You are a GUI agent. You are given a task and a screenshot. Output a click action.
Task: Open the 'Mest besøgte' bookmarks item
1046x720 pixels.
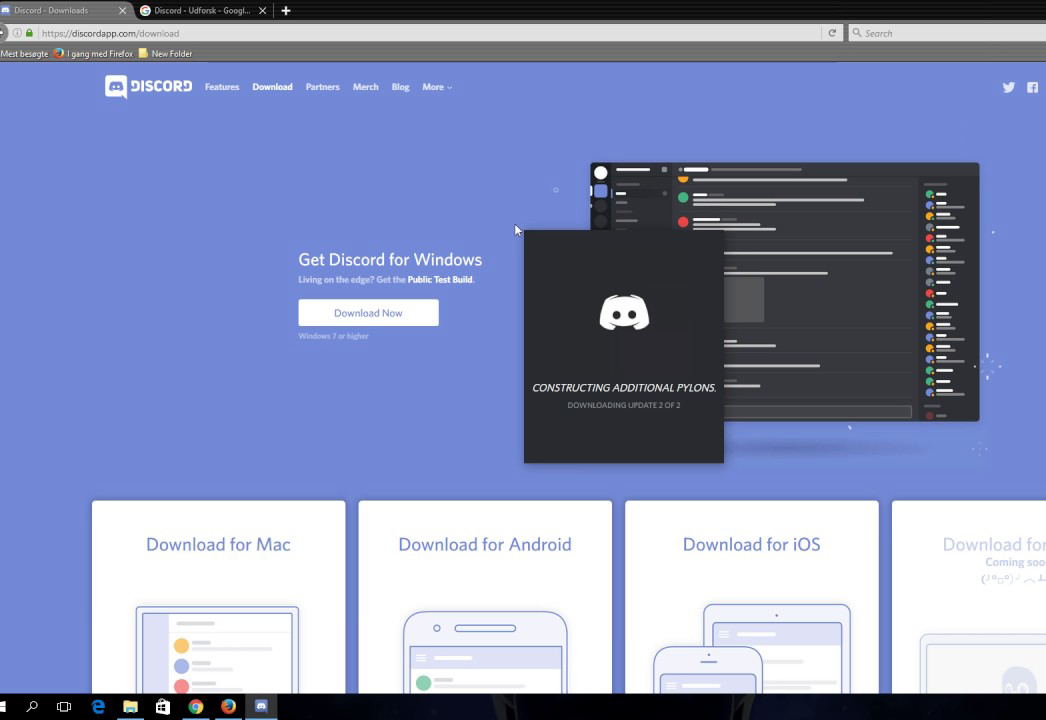coord(24,53)
